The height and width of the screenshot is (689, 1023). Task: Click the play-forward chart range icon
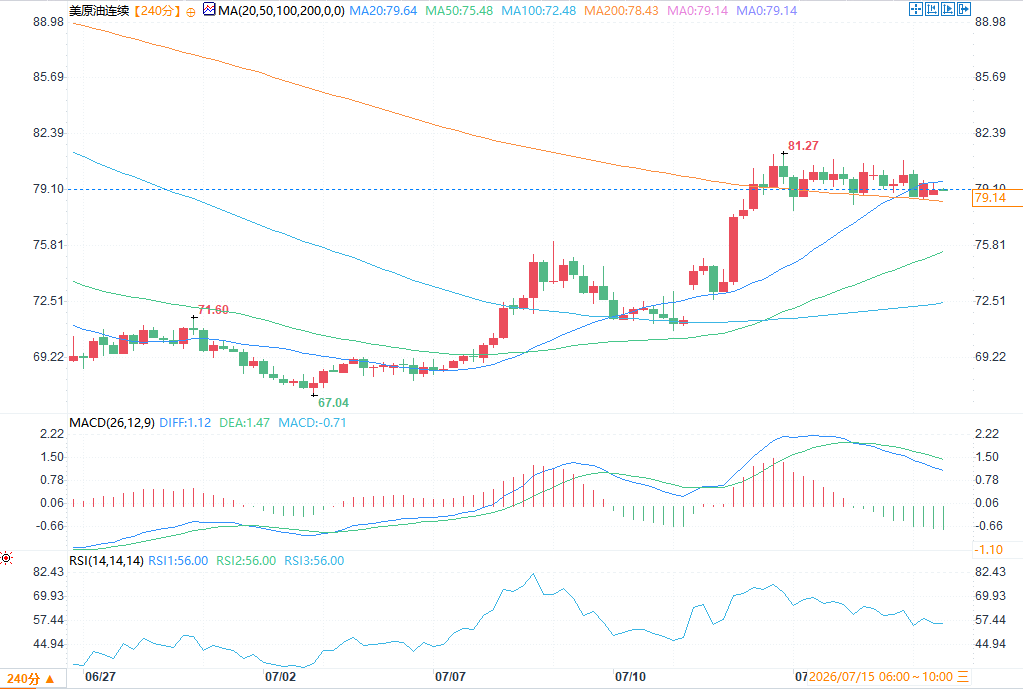[948, 9]
